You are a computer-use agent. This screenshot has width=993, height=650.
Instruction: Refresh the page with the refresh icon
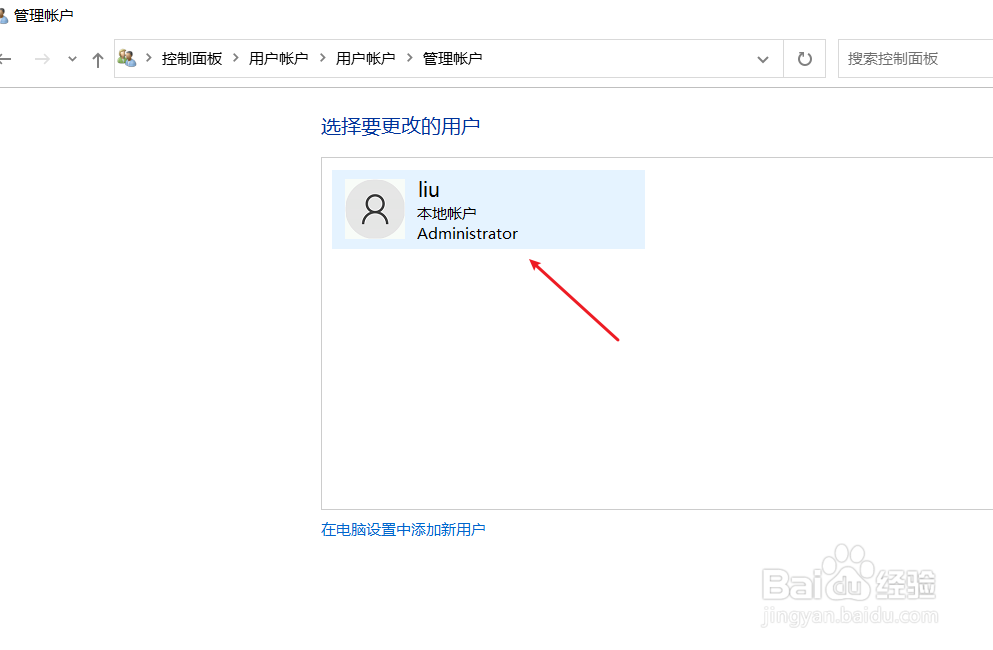(x=804, y=58)
